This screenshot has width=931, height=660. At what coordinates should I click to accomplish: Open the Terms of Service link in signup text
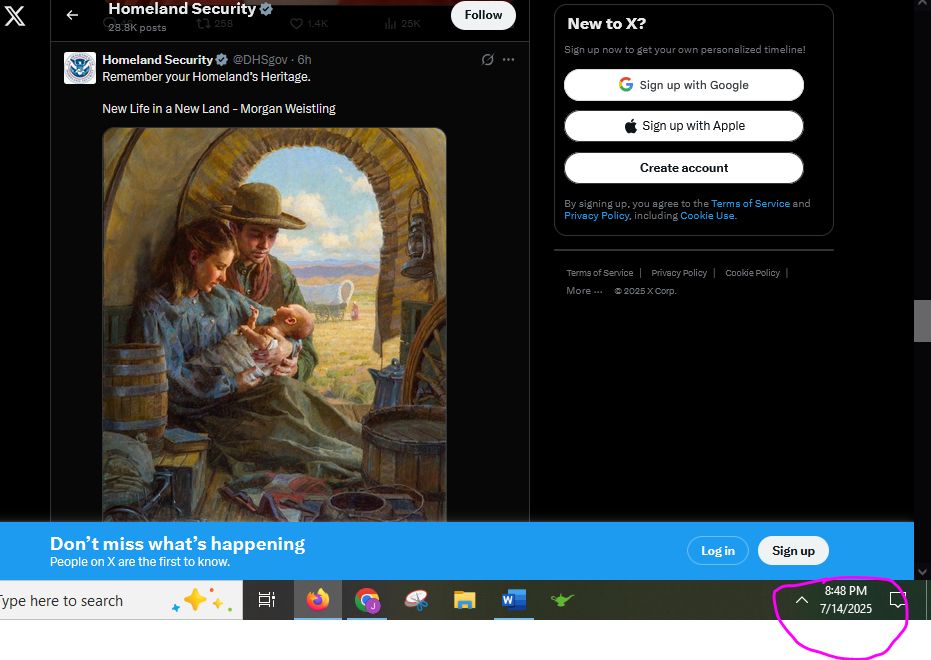[750, 204]
